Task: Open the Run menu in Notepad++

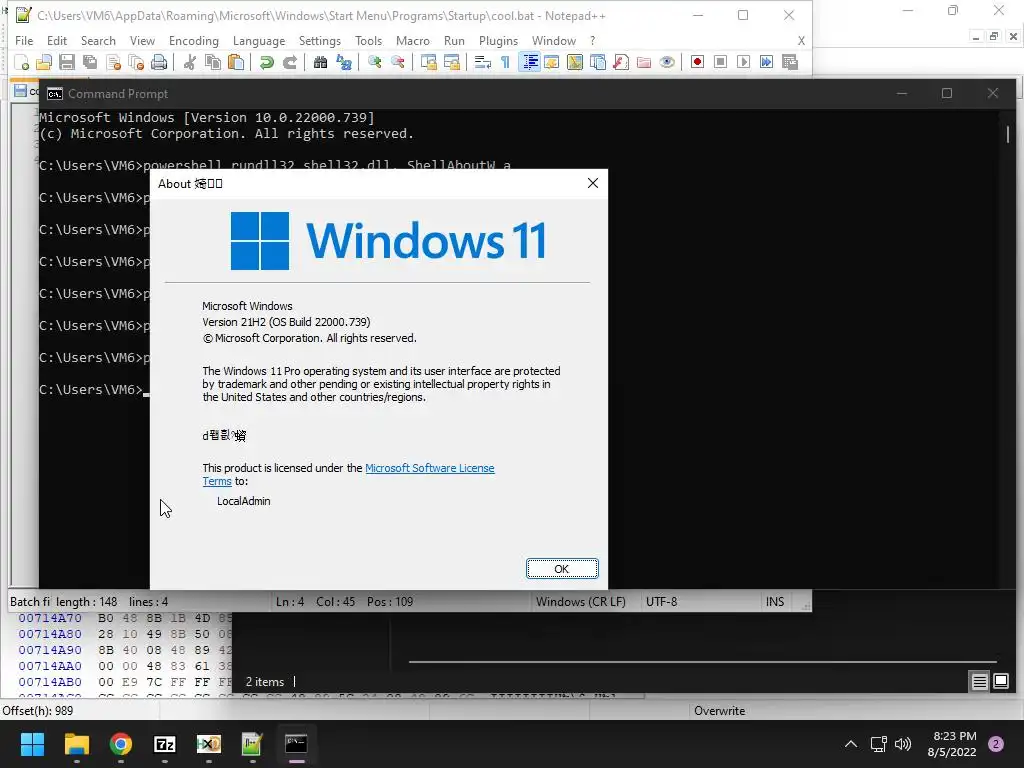Action: point(454,40)
